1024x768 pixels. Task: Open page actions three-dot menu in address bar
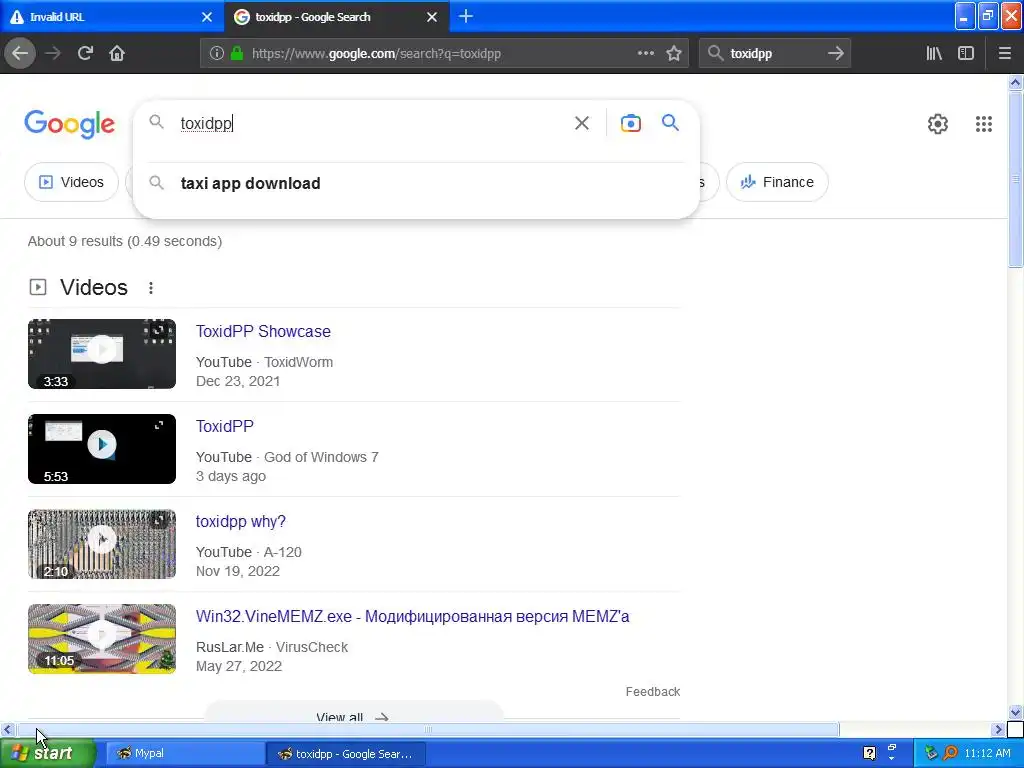pos(645,53)
